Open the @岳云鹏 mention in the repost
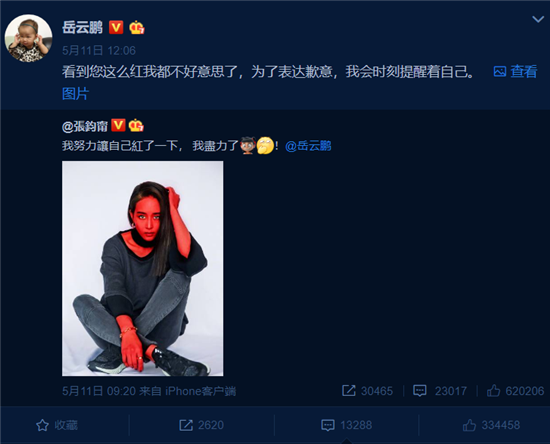The width and height of the screenshot is (550, 444). [308, 146]
